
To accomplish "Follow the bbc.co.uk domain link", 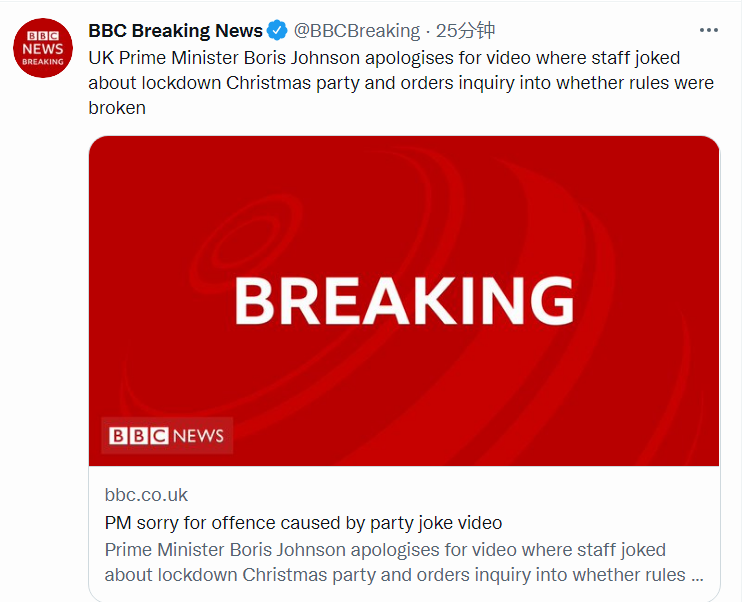I will 146,495.
